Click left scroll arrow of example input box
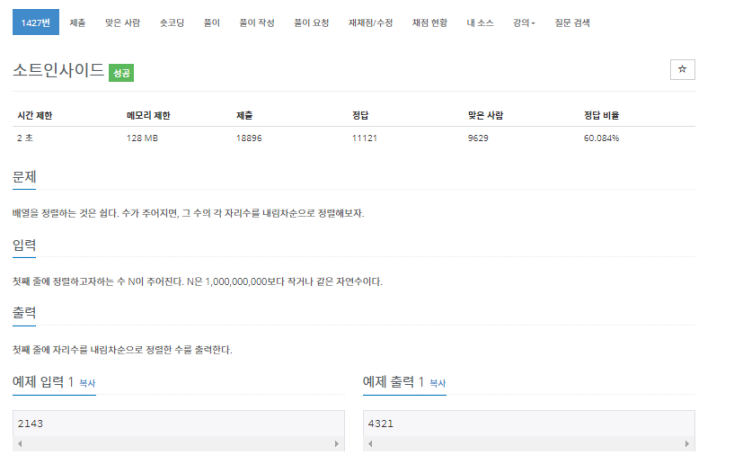 point(20,444)
